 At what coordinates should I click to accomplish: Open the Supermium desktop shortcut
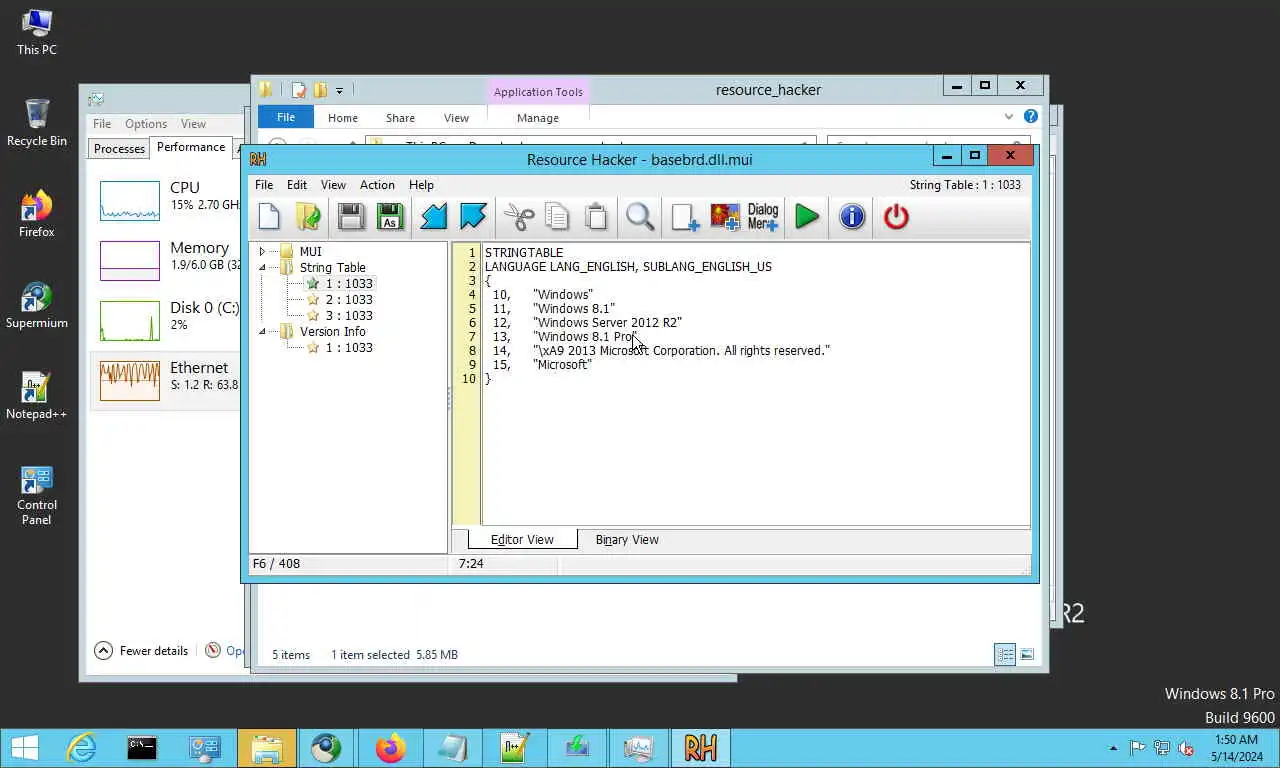(37, 305)
